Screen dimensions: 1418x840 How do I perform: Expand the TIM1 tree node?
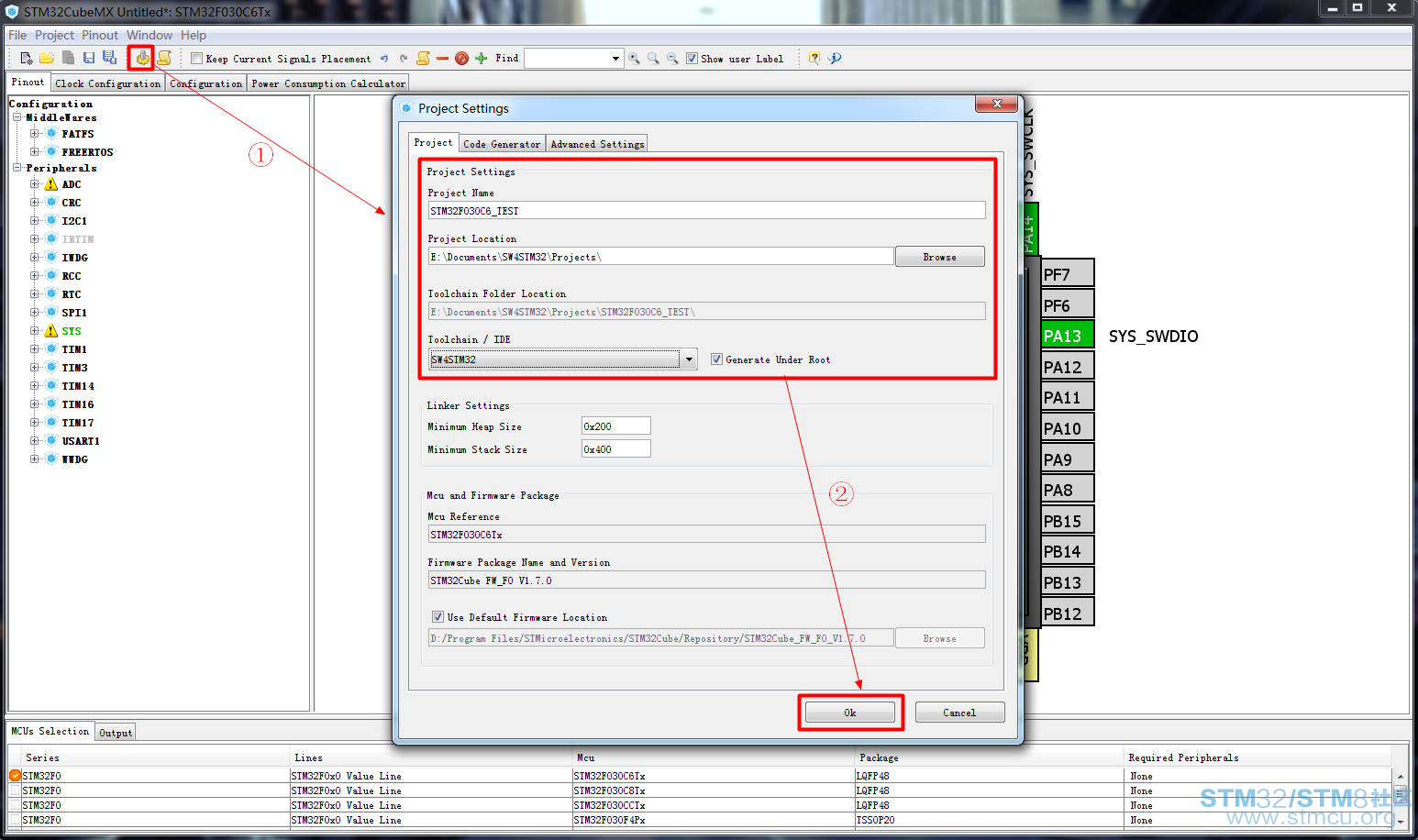[34, 349]
